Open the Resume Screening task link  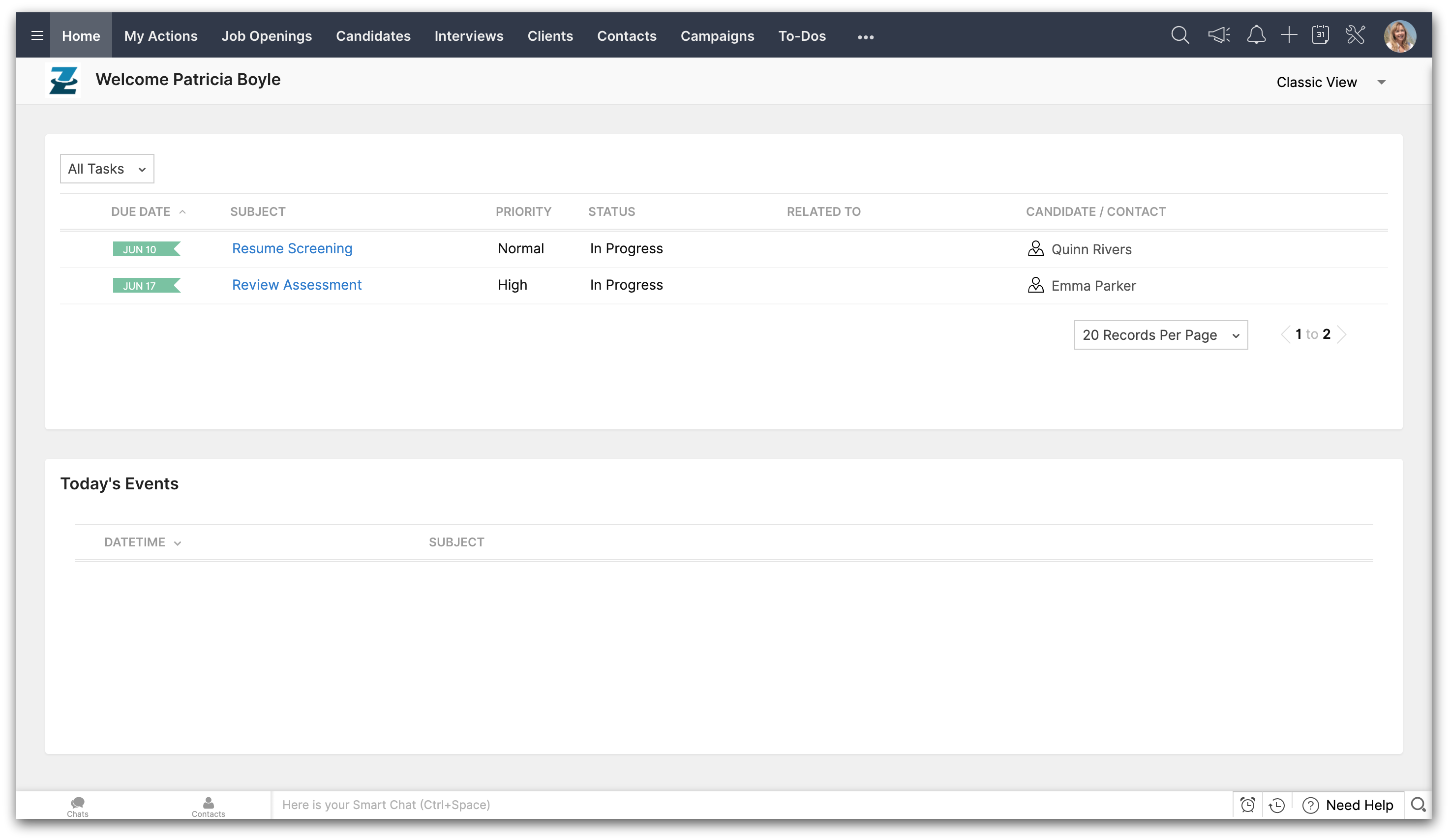tap(292, 248)
